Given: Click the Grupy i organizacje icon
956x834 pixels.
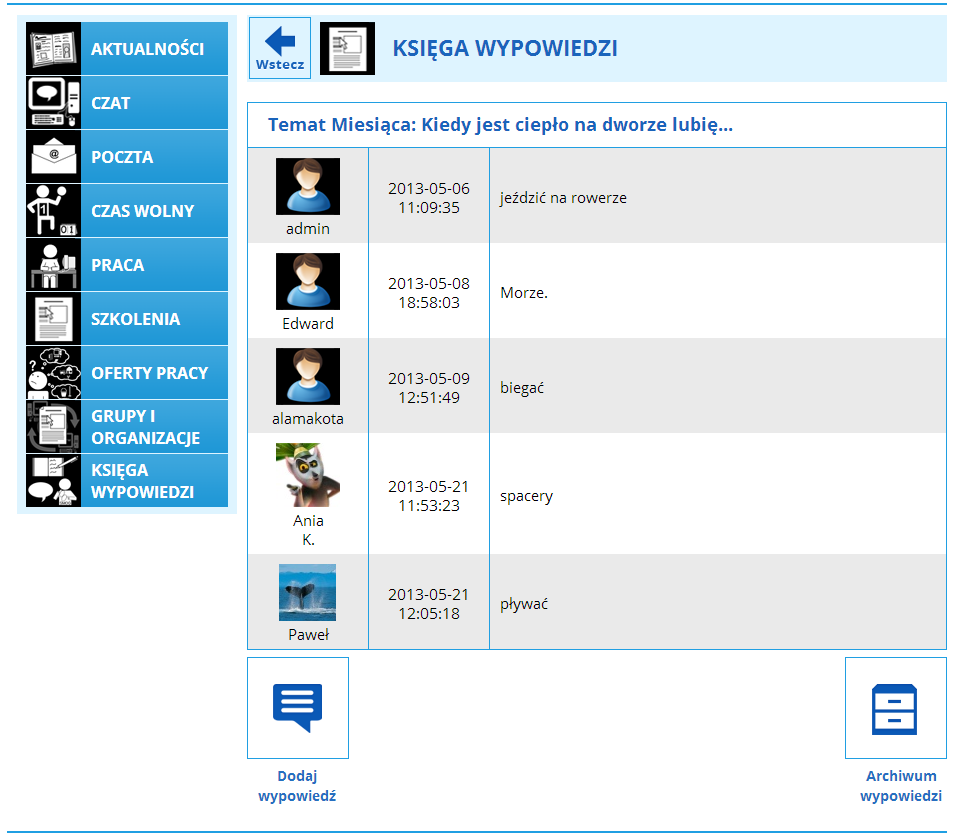Looking at the screenshot, I should [54, 426].
